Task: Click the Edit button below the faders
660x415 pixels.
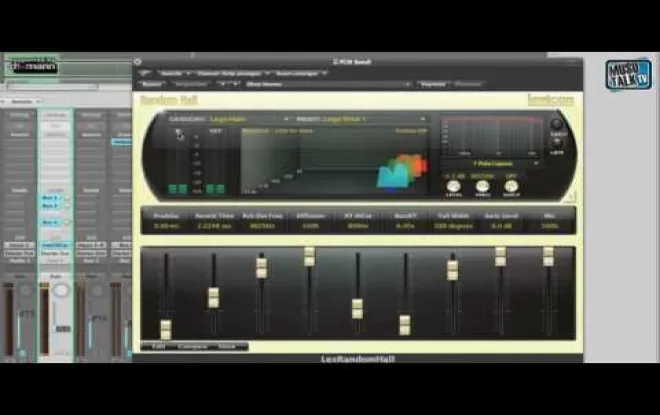Action: [158, 346]
